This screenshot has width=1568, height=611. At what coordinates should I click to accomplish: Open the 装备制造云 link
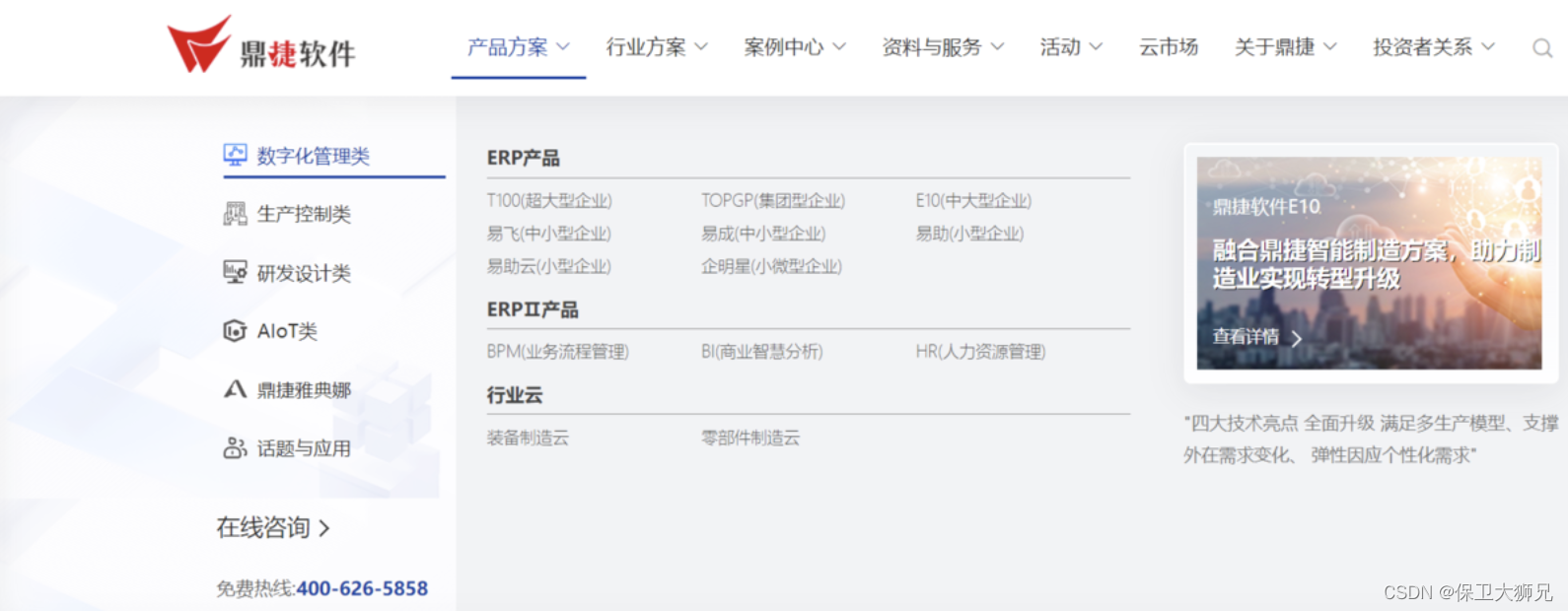click(x=528, y=438)
